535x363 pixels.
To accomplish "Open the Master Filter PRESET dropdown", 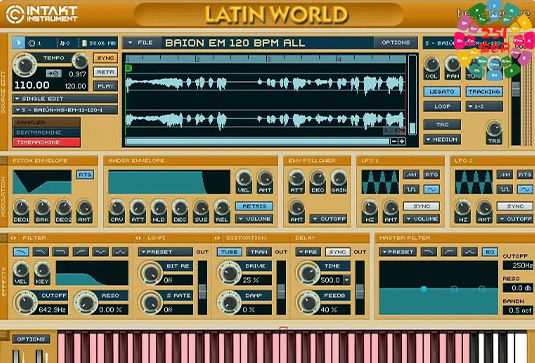I will point(398,252).
